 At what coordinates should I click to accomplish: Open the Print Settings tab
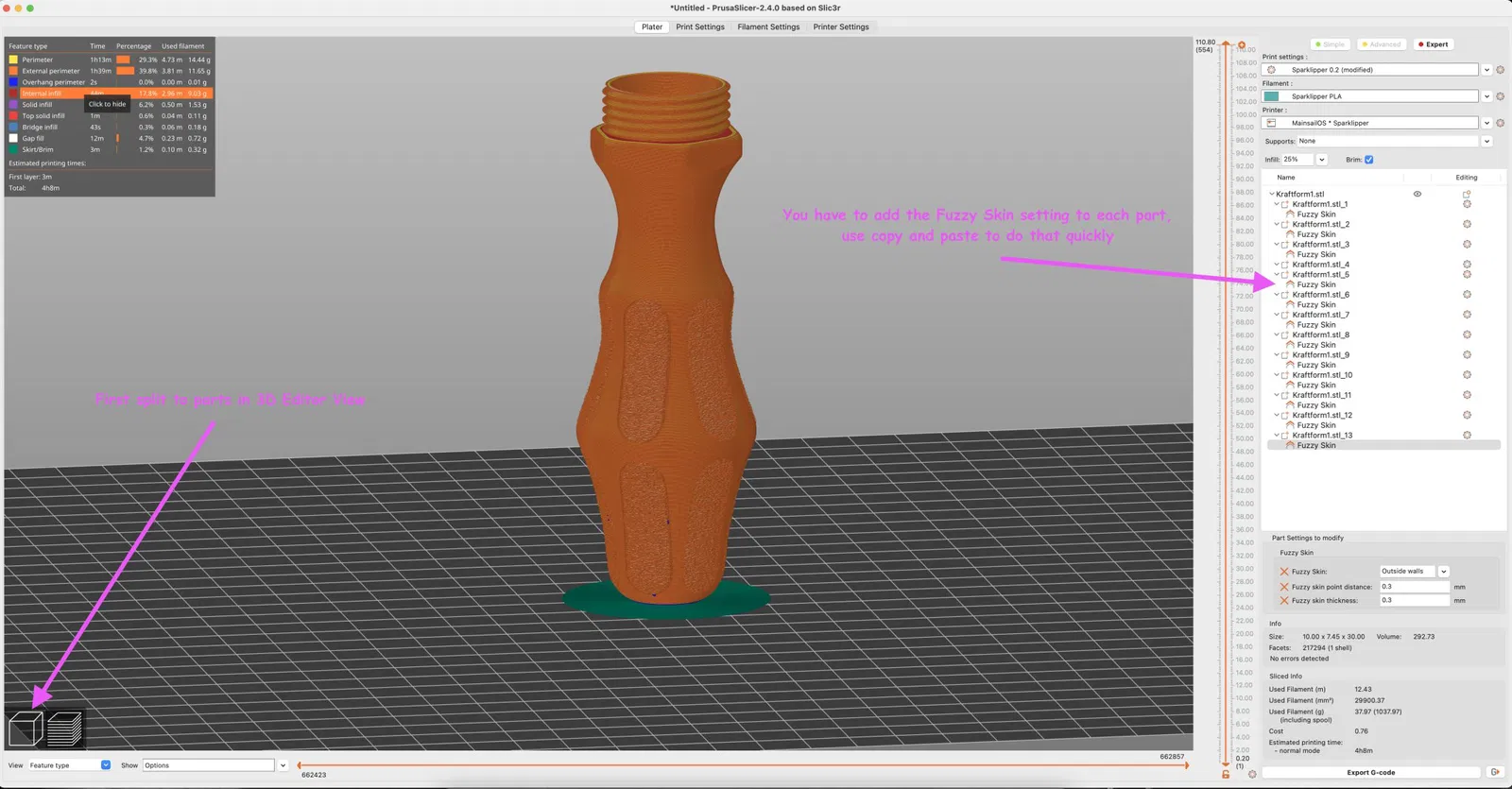pos(700,26)
